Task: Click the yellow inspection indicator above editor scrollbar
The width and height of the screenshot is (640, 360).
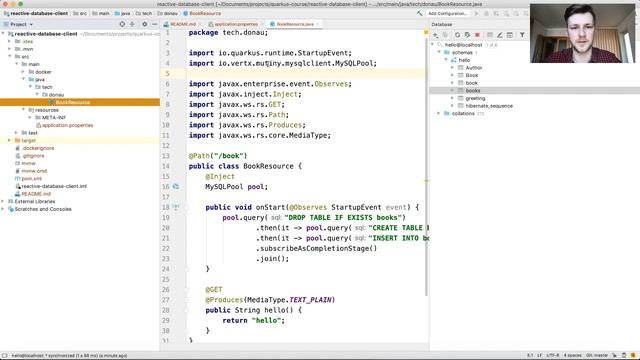Action: [426, 32]
